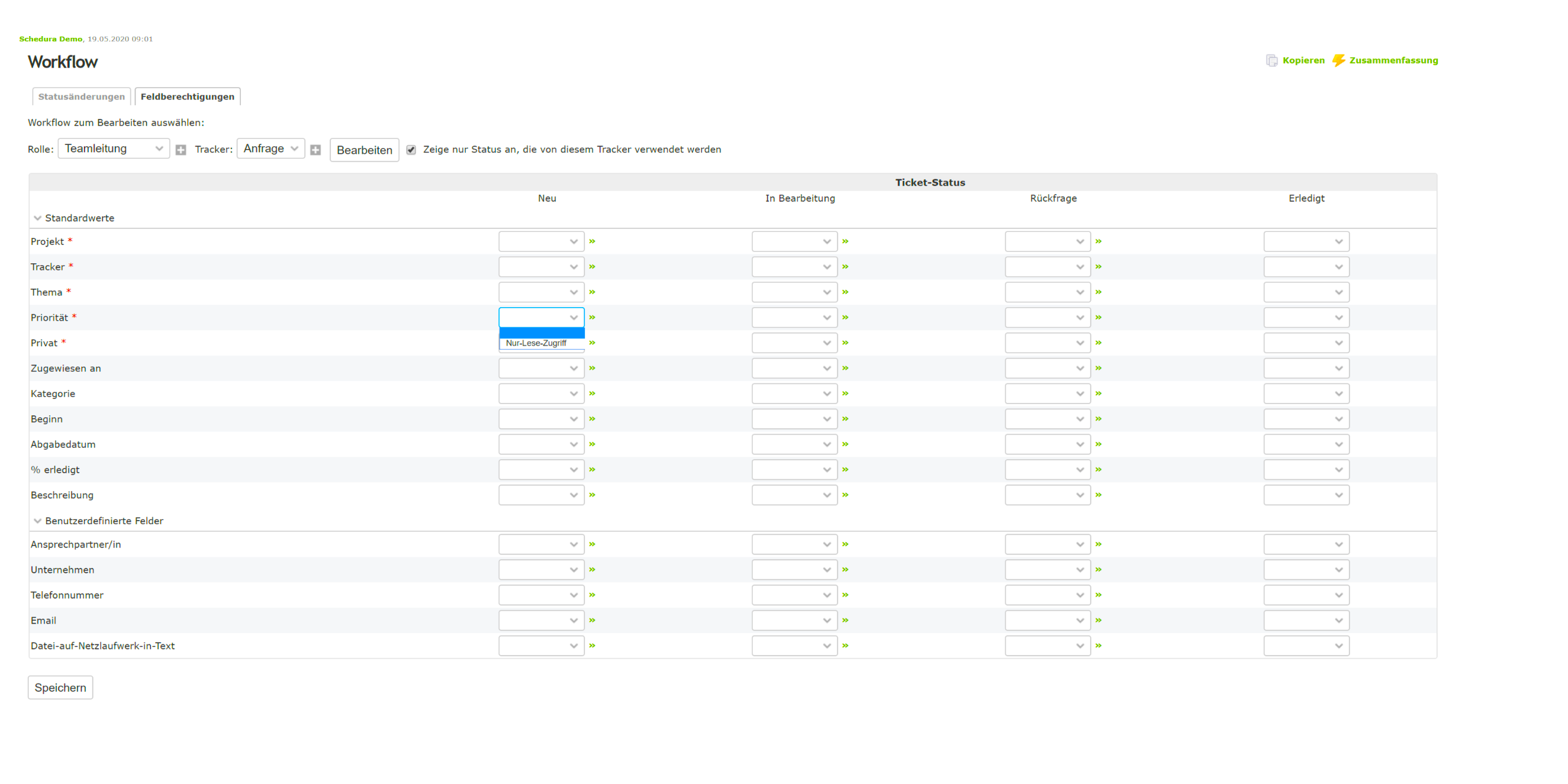
Task: Select the Feldberechtigungen tab
Action: click(188, 97)
